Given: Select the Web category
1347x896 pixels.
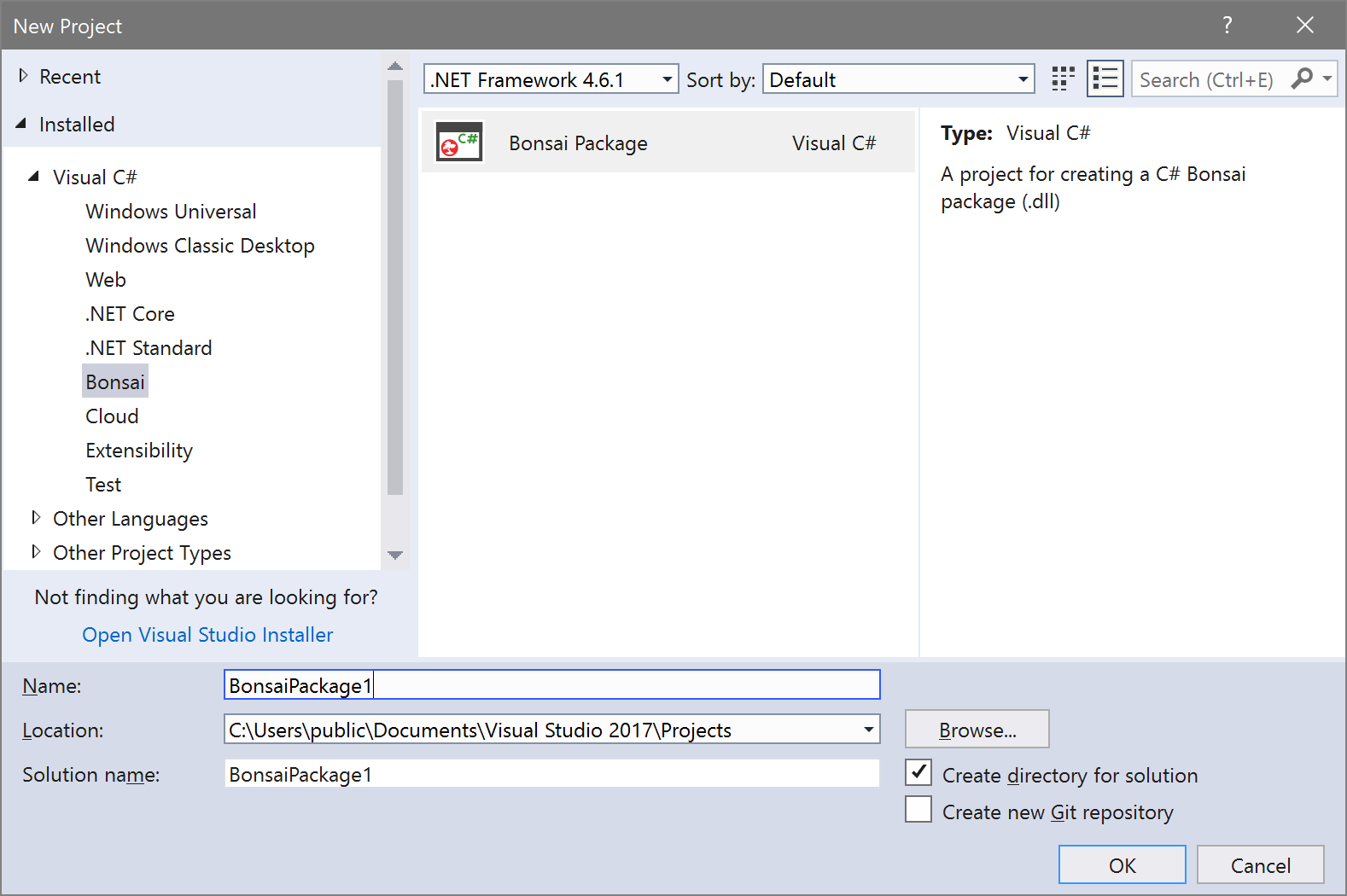Looking at the screenshot, I should coord(106,280).
